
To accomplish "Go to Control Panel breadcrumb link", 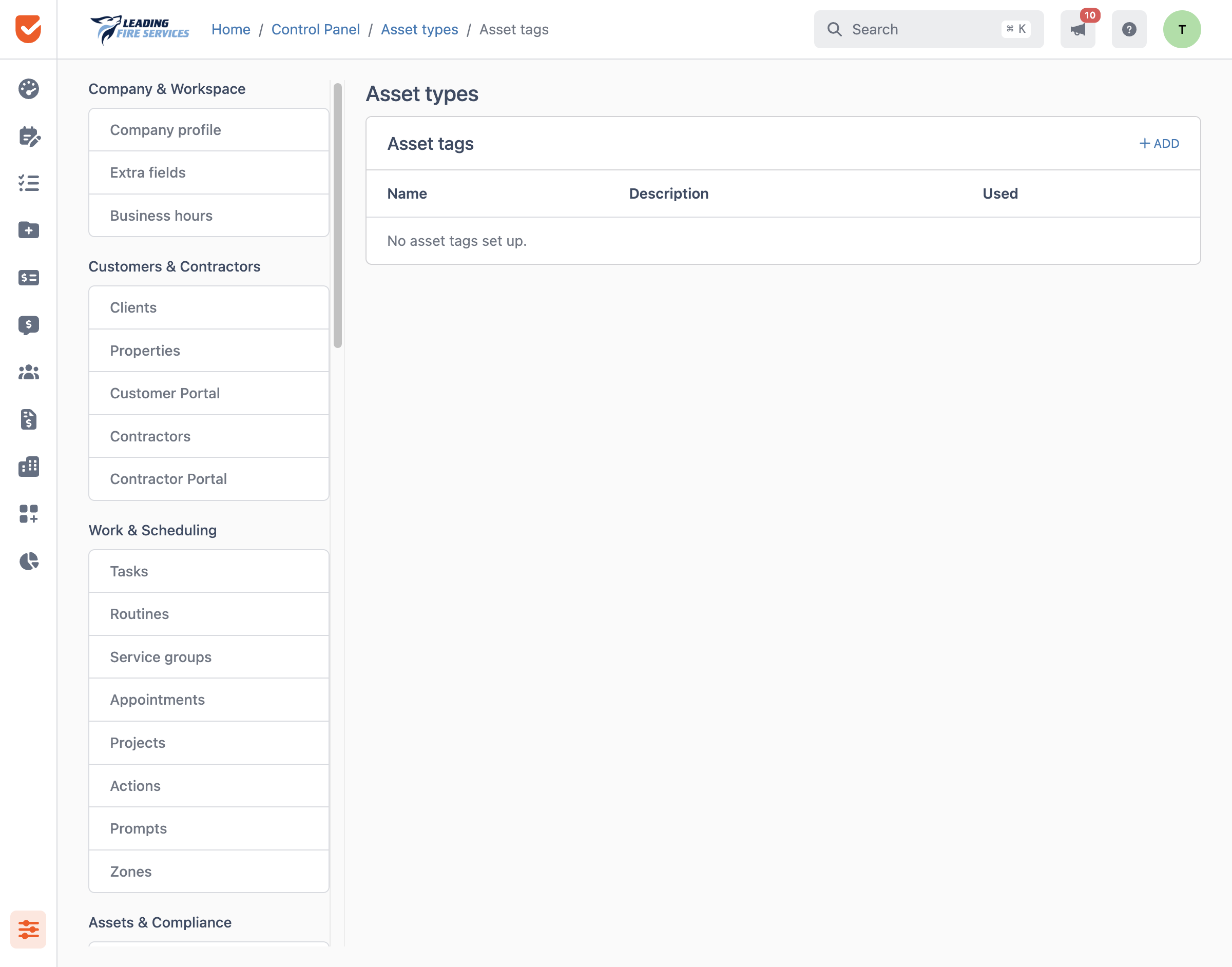I will coord(315,29).
